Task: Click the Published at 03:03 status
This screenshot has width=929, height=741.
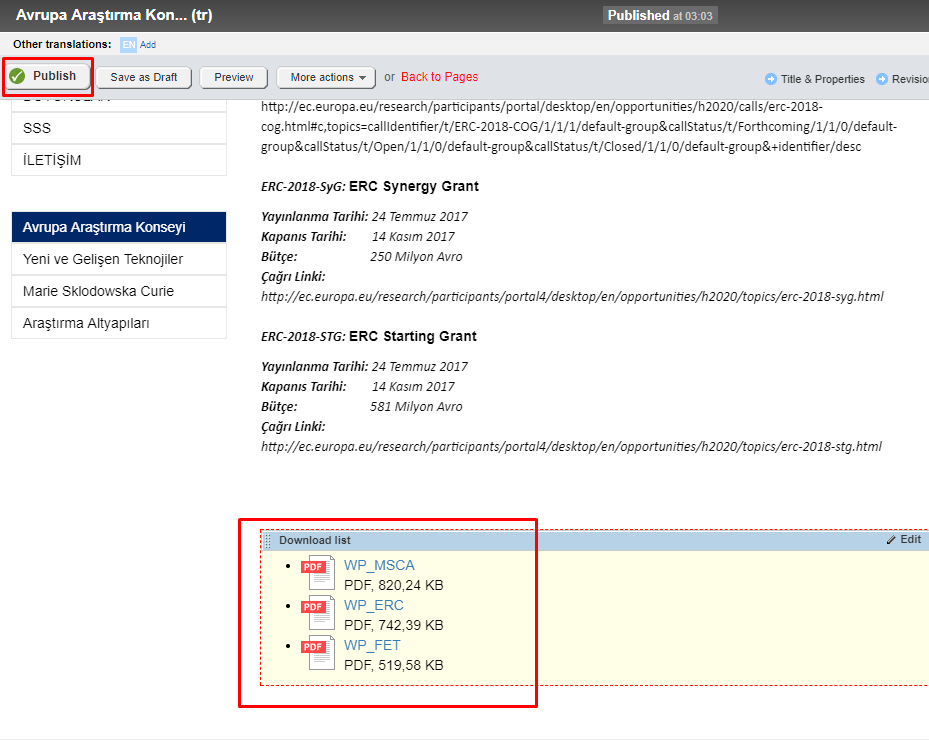Action: [660, 15]
